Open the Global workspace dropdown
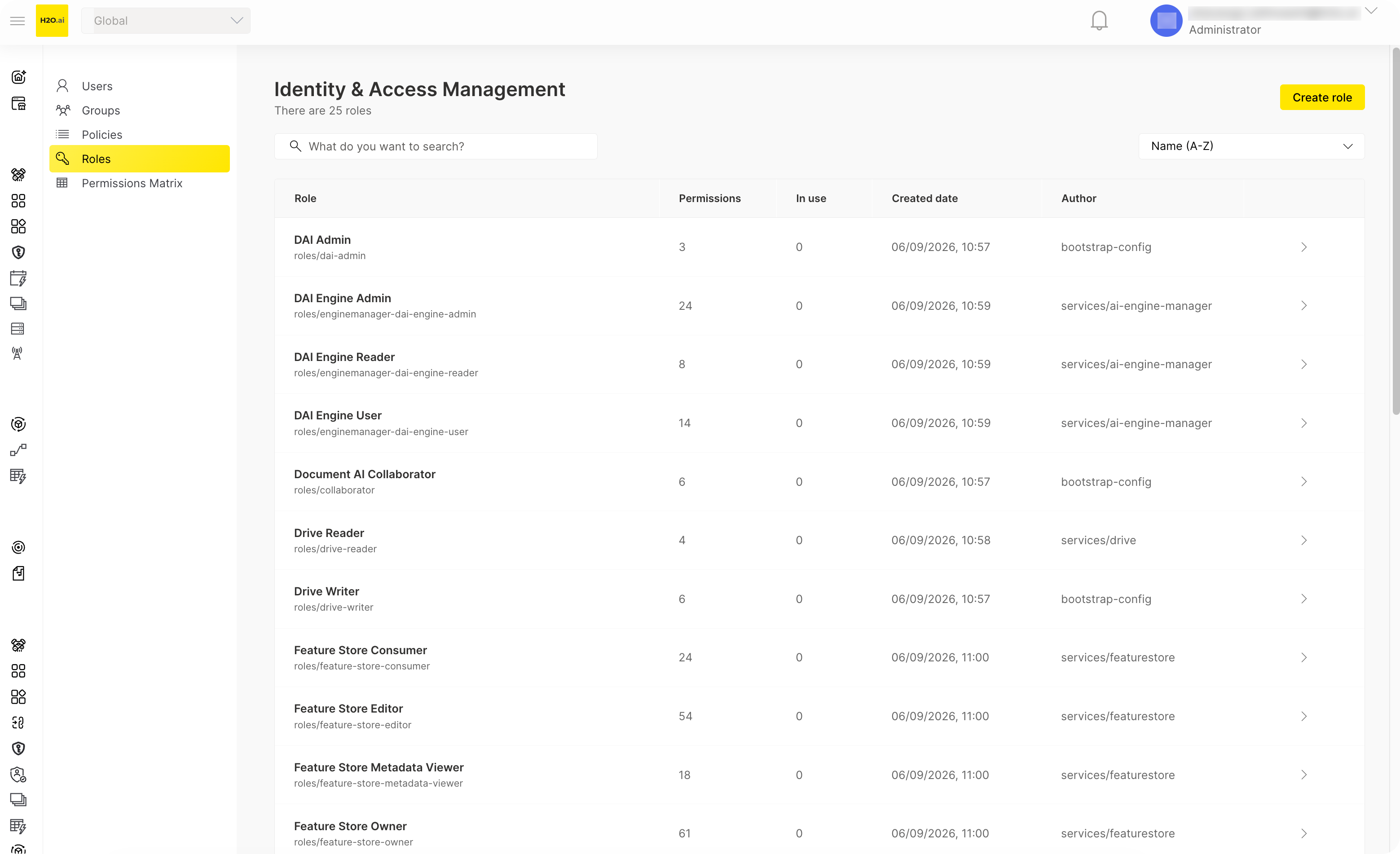The image size is (1400, 854). point(166,21)
